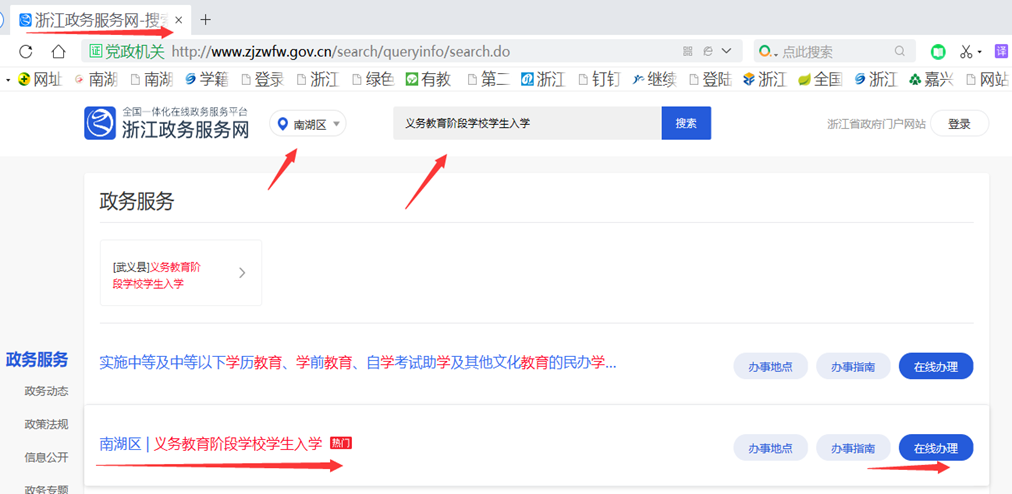The width and height of the screenshot is (1012, 494).
Task: Reload the page with the refresh icon
Action: 26,51
